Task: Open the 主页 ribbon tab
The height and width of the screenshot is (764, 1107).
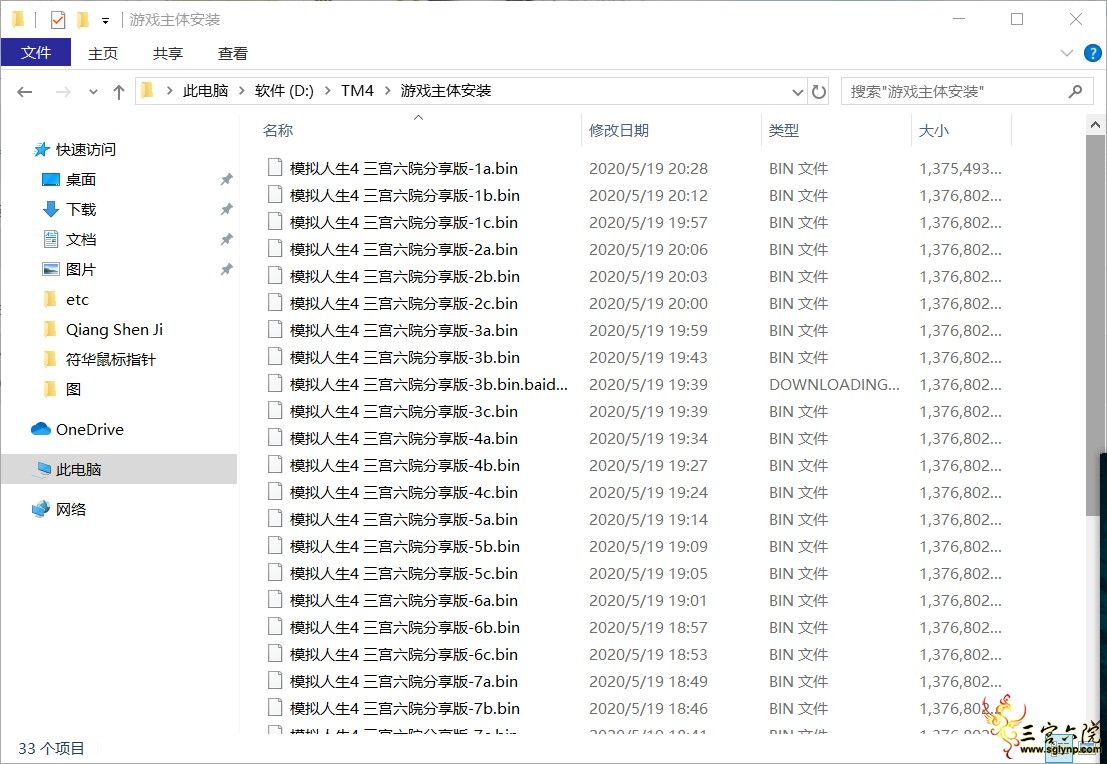Action: point(102,54)
